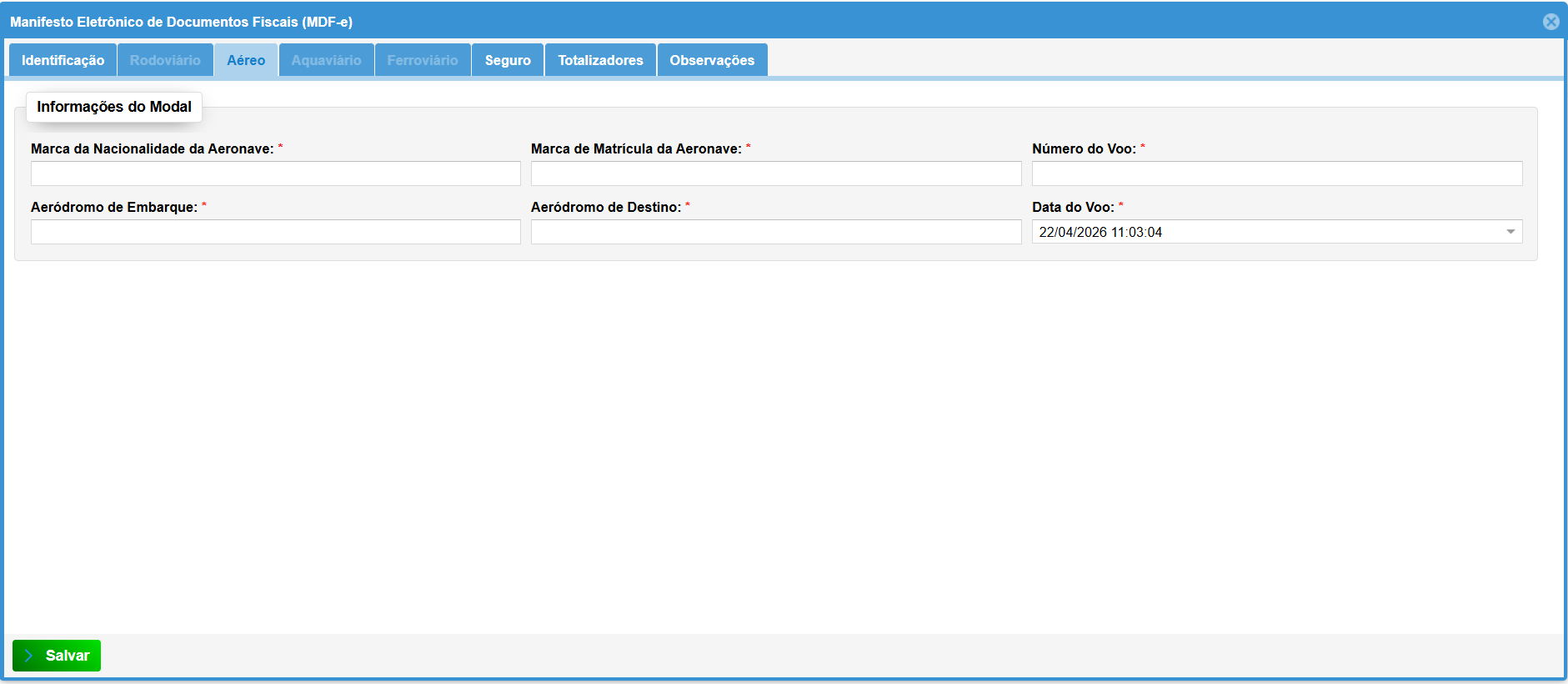
Task: Click the Marca da Nacionalidade da Aeronave label
Action: click(x=153, y=148)
